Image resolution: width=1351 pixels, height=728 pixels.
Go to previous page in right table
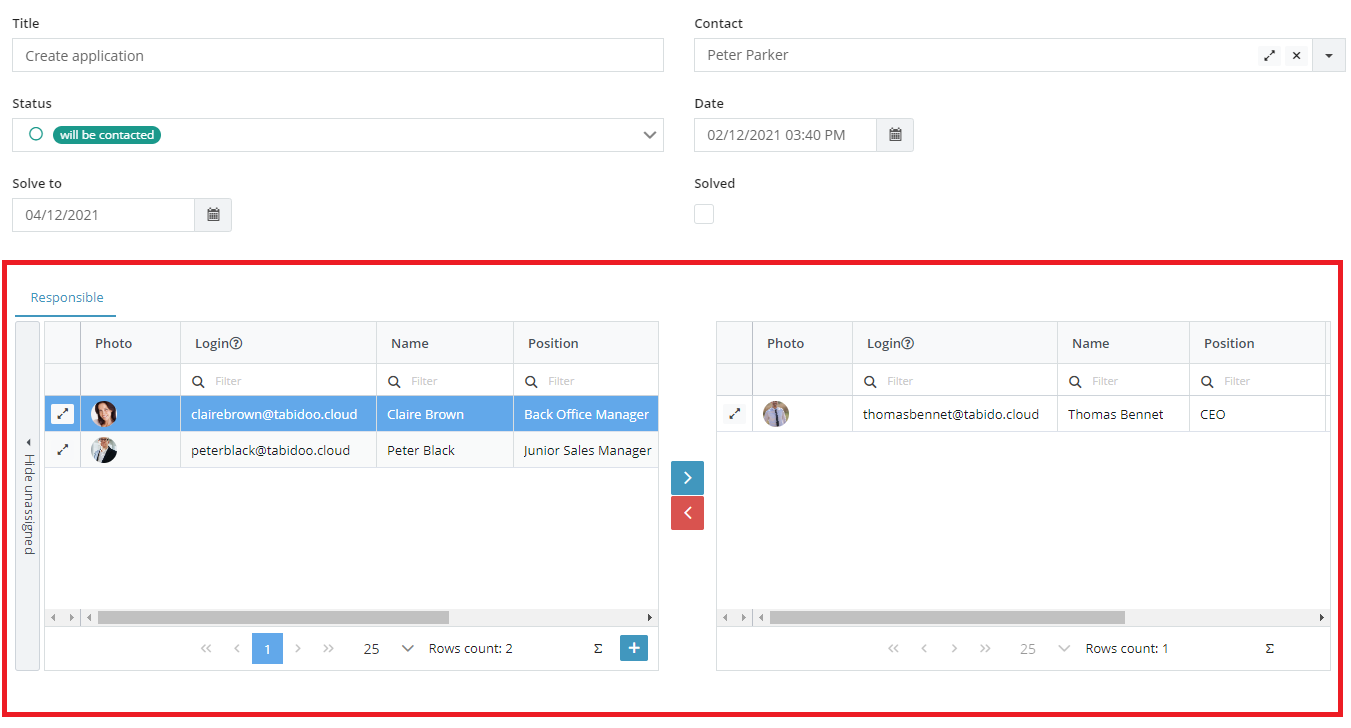pos(924,649)
